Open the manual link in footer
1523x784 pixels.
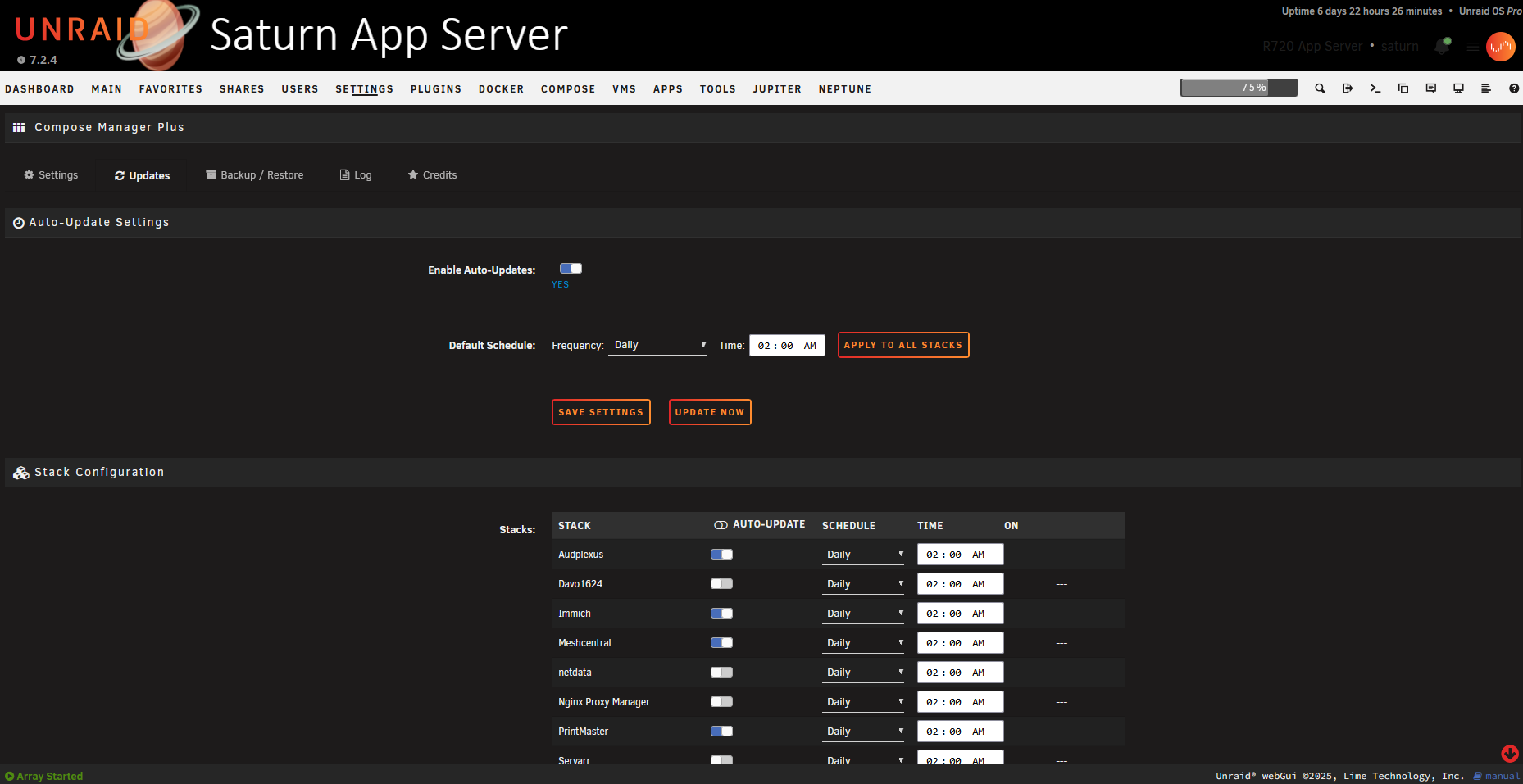1502,776
